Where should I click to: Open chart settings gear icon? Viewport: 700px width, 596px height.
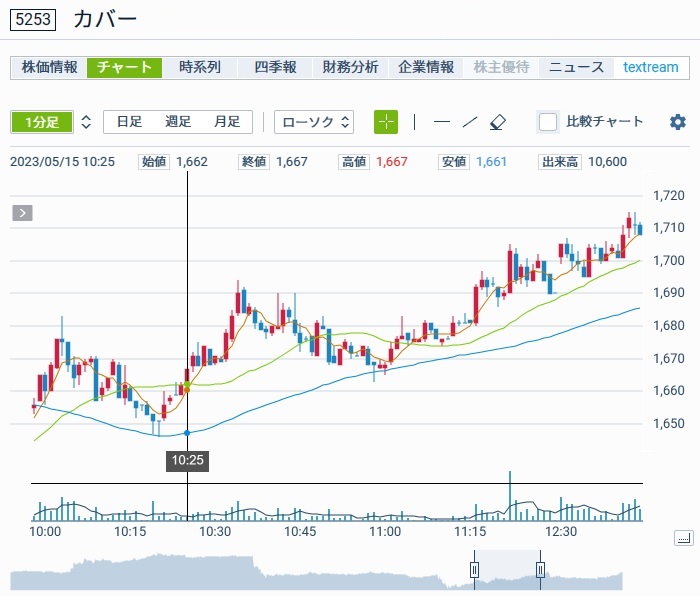678,122
